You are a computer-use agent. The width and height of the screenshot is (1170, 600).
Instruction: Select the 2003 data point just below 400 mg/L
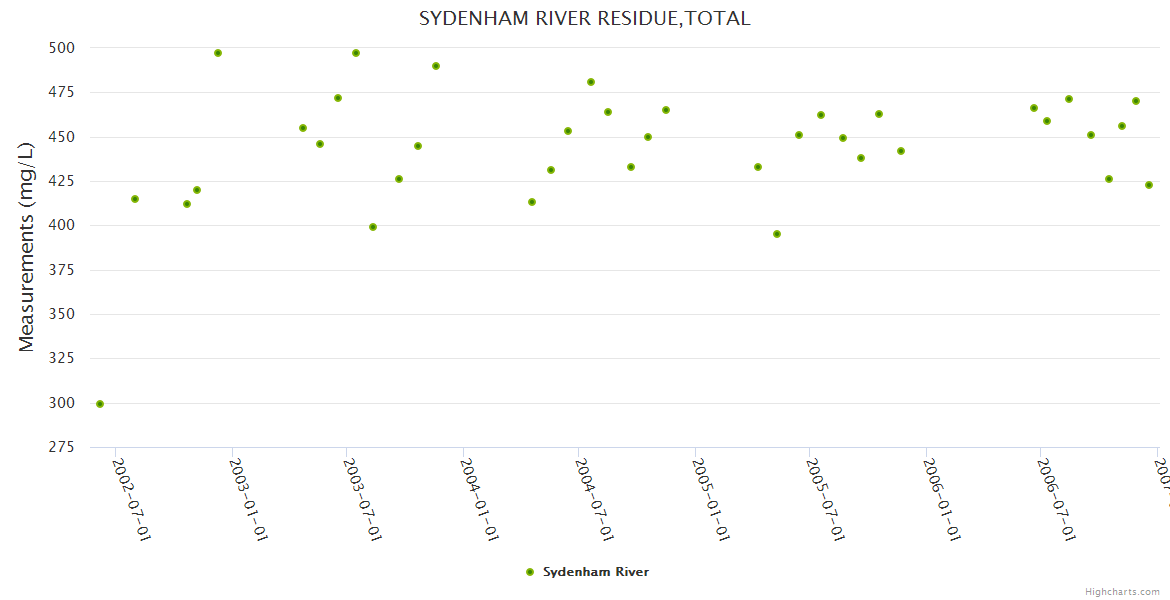click(373, 227)
